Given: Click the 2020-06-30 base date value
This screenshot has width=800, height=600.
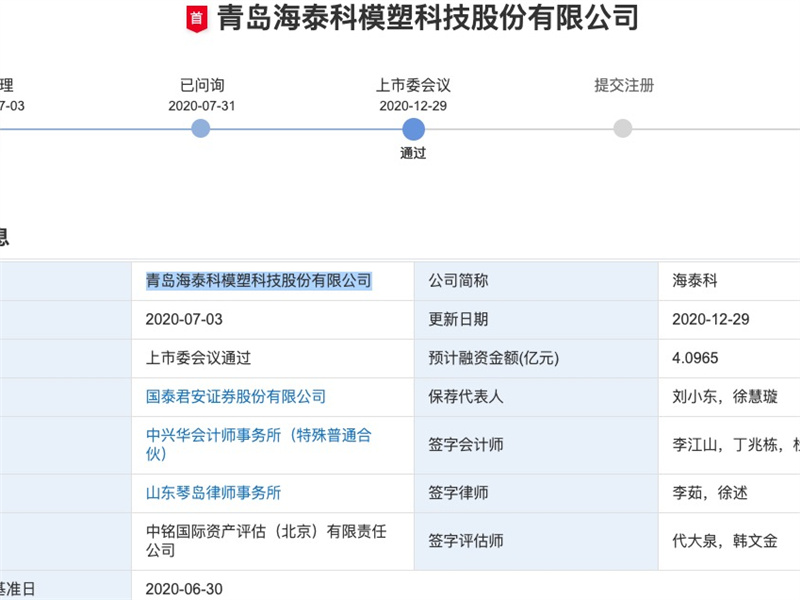Looking at the screenshot, I should [x=184, y=589].
